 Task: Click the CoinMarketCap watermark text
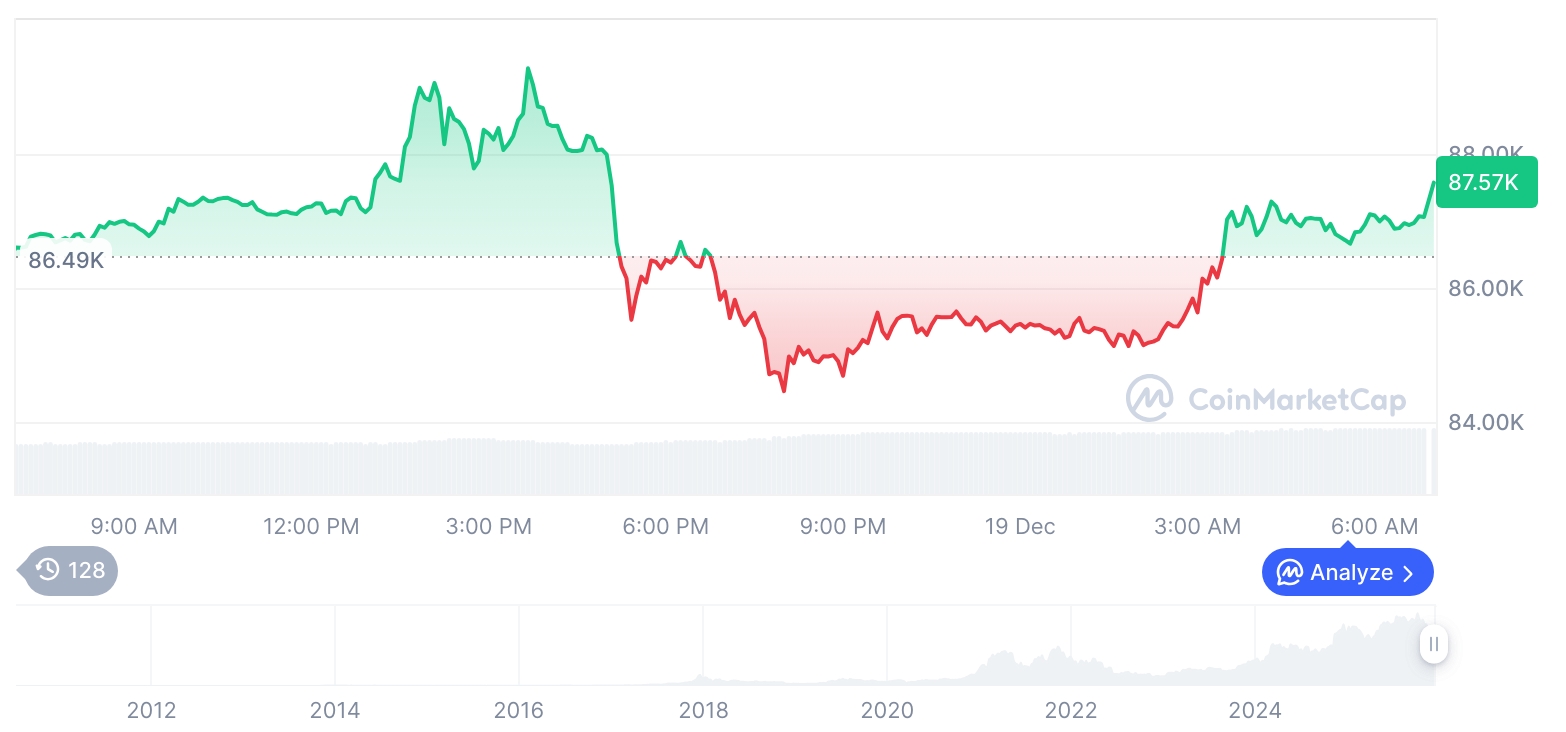coord(1296,400)
